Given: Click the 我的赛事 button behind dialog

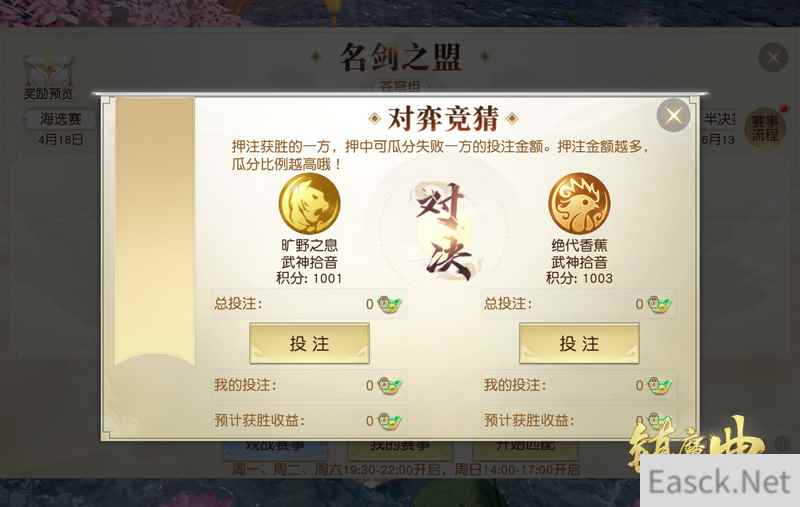Looking at the screenshot, I should (400, 446).
